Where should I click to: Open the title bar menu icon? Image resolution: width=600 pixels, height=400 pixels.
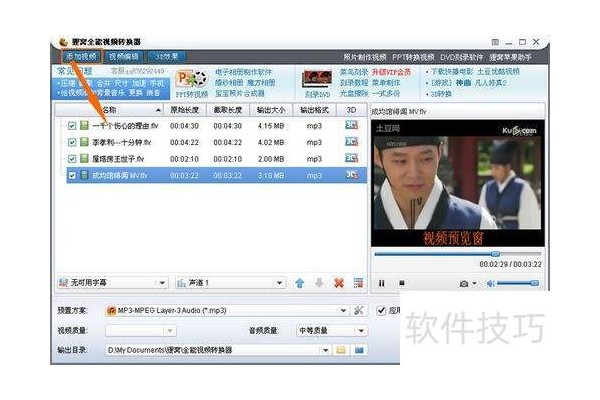(x=495, y=42)
